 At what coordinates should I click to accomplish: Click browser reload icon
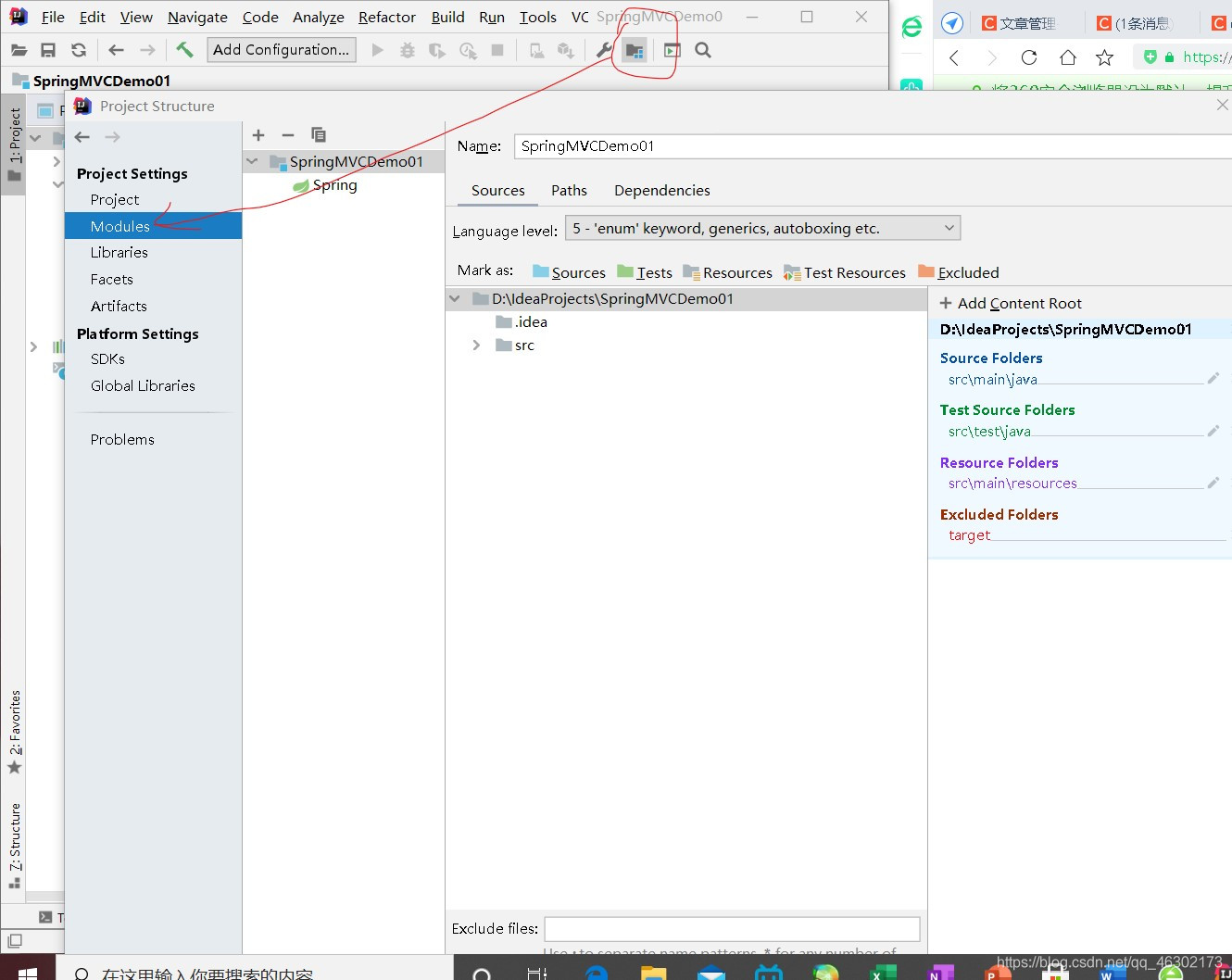click(x=1028, y=57)
